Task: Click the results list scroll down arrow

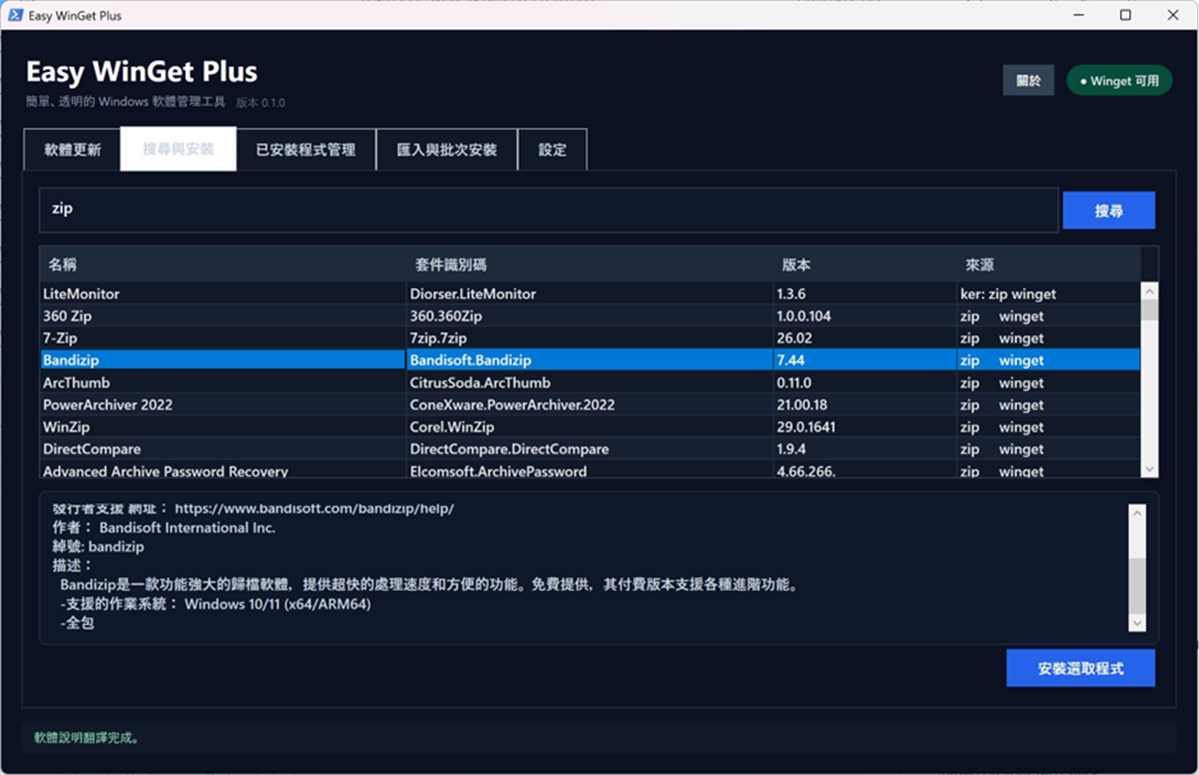Action: point(1149,469)
